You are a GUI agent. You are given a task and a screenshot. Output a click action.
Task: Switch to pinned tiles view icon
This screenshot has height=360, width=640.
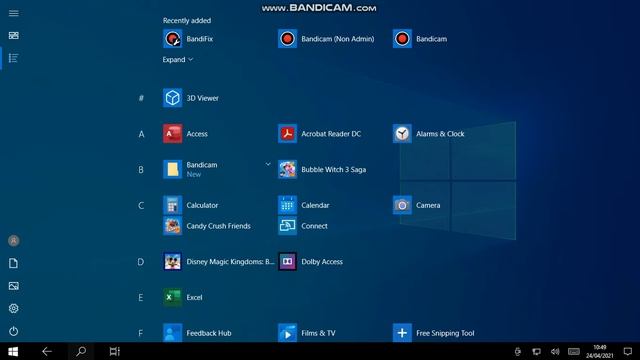point(13,36)
